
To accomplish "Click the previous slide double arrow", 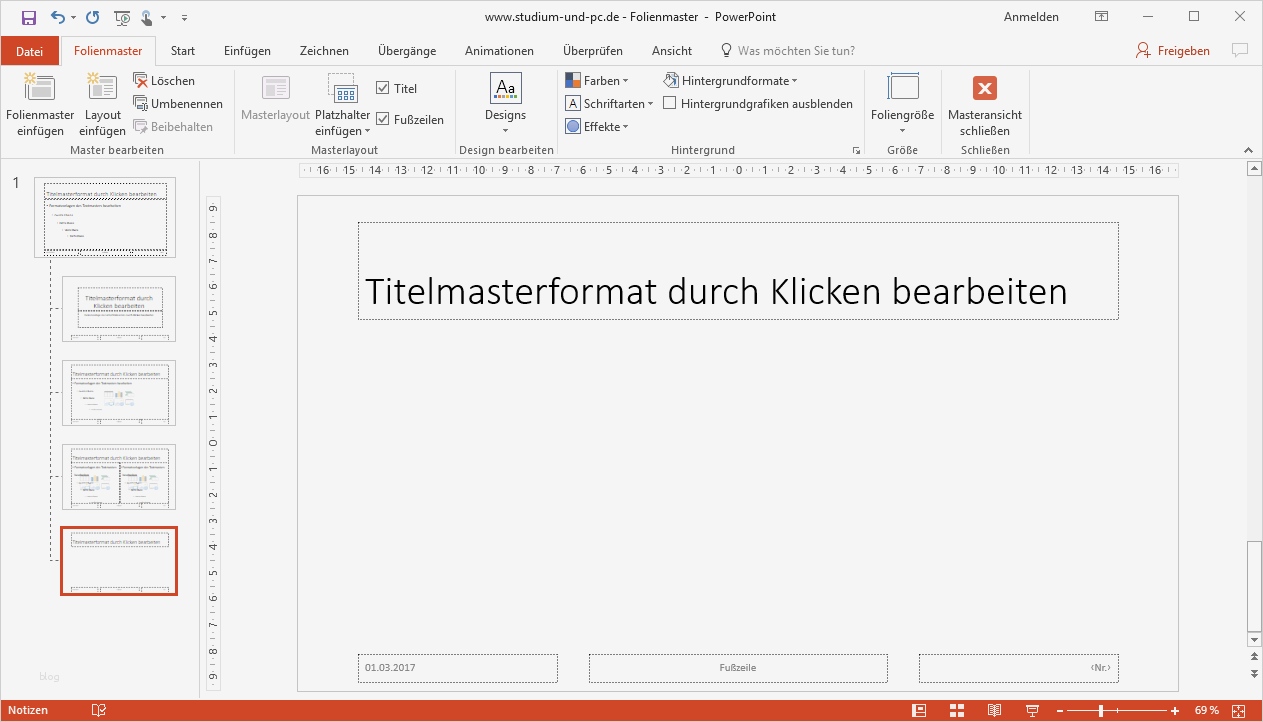I will coord(1253,657).
